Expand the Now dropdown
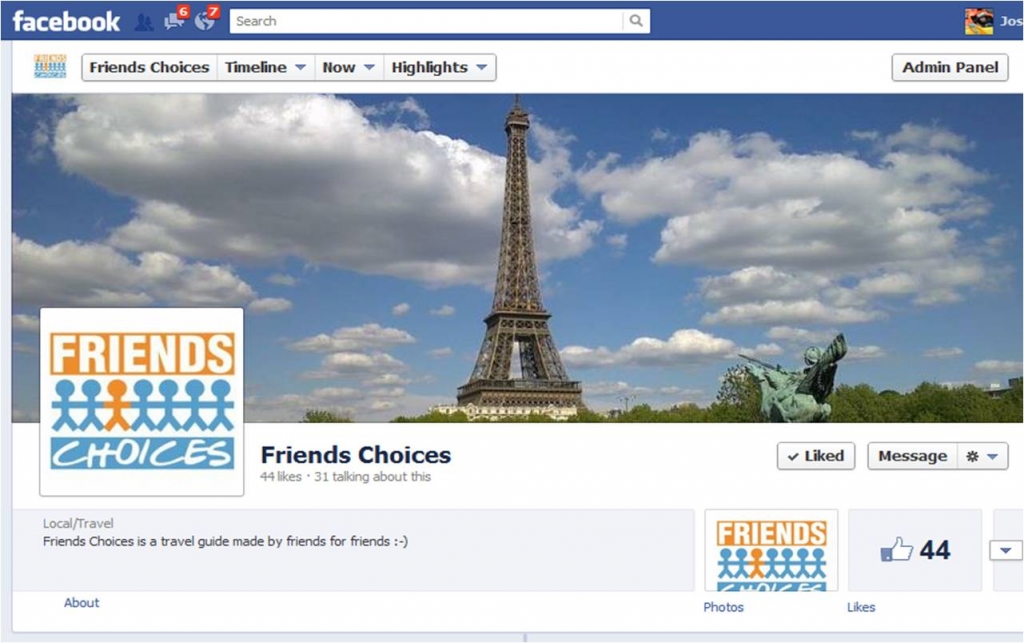1024x643 pixels. (x=348, y=67)
